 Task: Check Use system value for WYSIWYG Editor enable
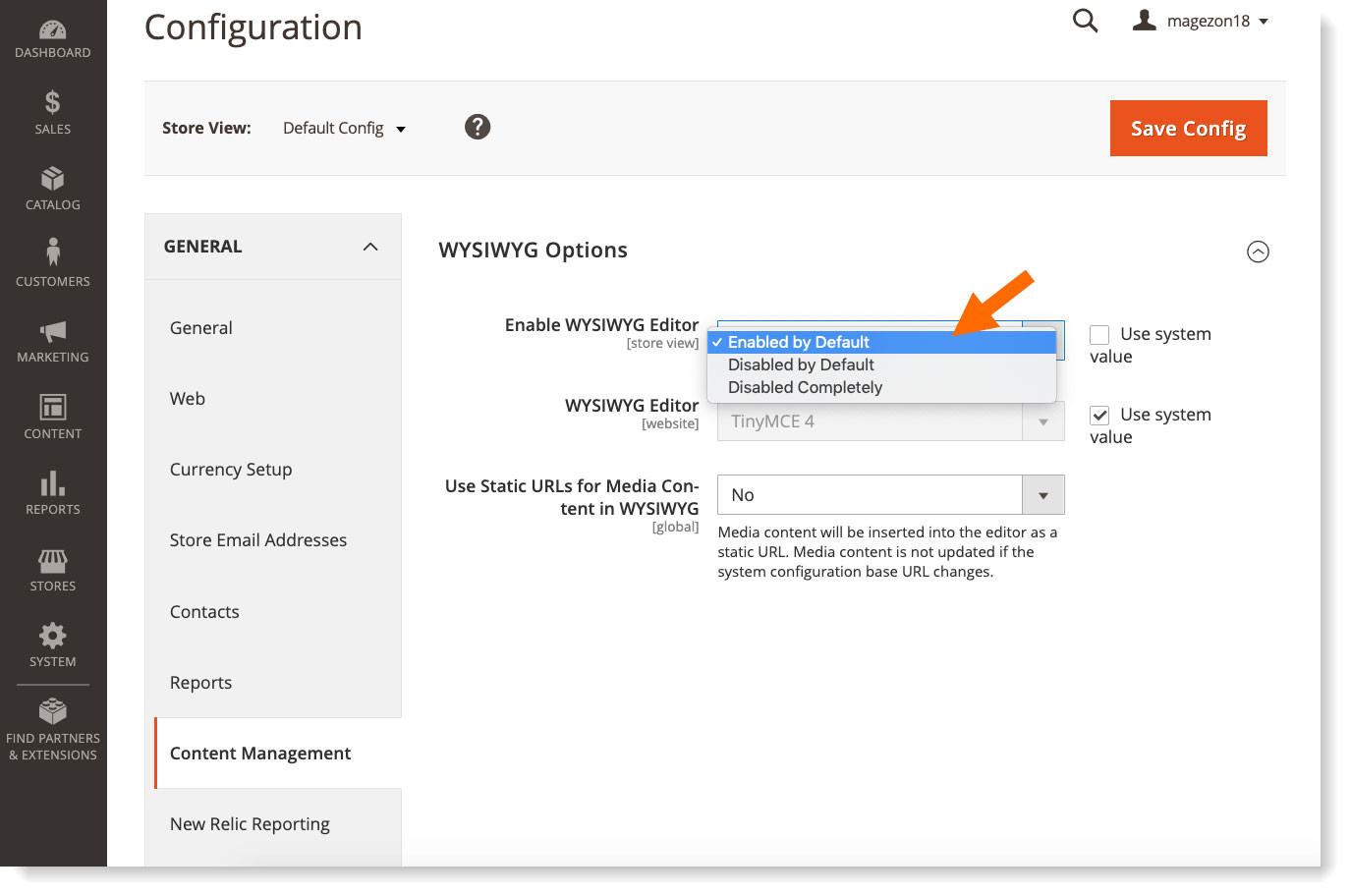[x=1098, y=334]
